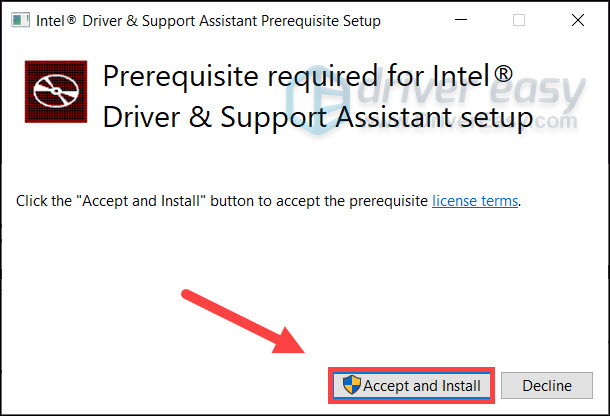Viewport: 610px width, 416px height.
Task: Click the watermark ".com" text
Action: point(548,123)
